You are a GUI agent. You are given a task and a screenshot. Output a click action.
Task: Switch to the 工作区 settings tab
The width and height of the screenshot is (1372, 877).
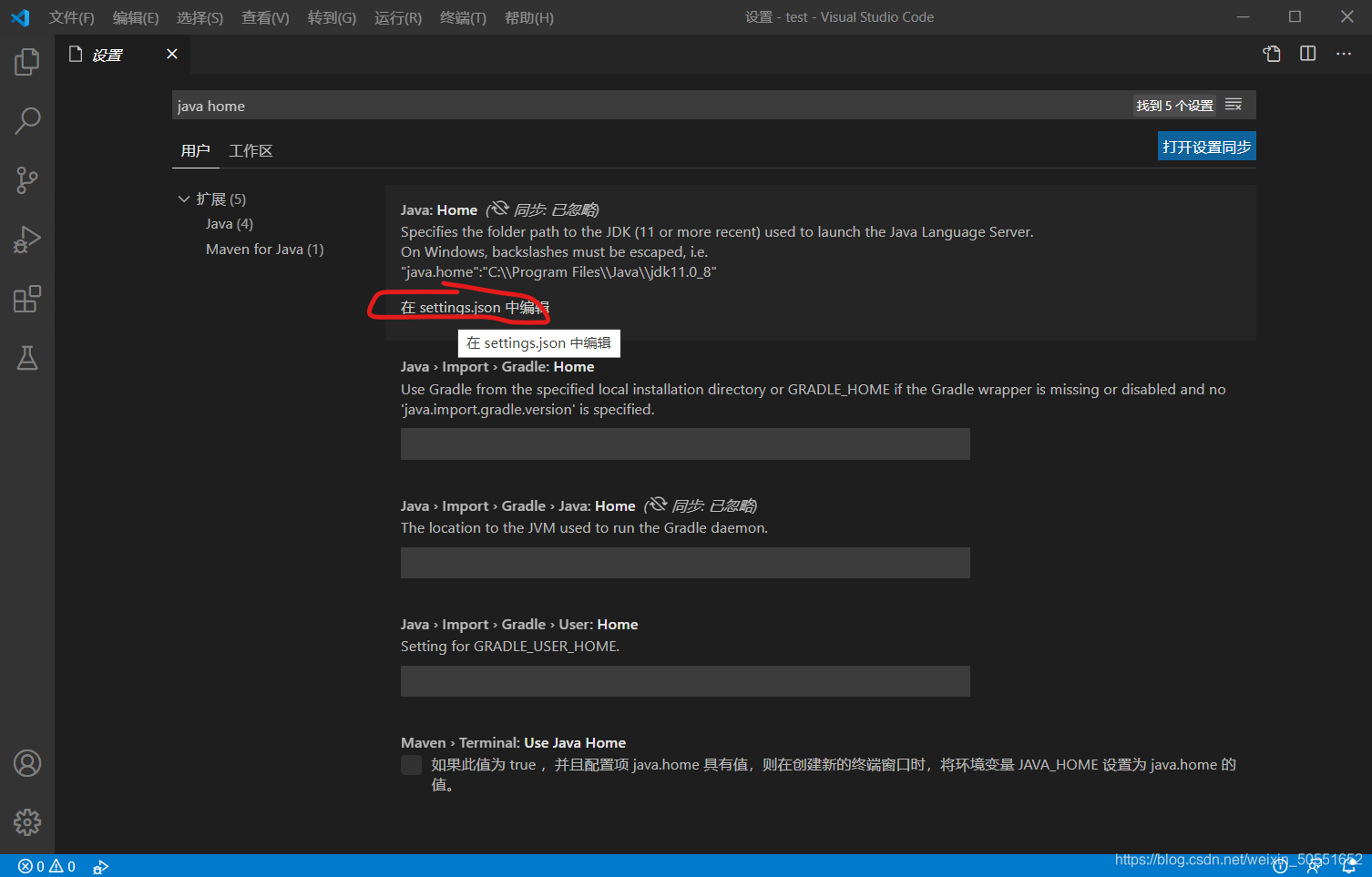tap(251, 151)
